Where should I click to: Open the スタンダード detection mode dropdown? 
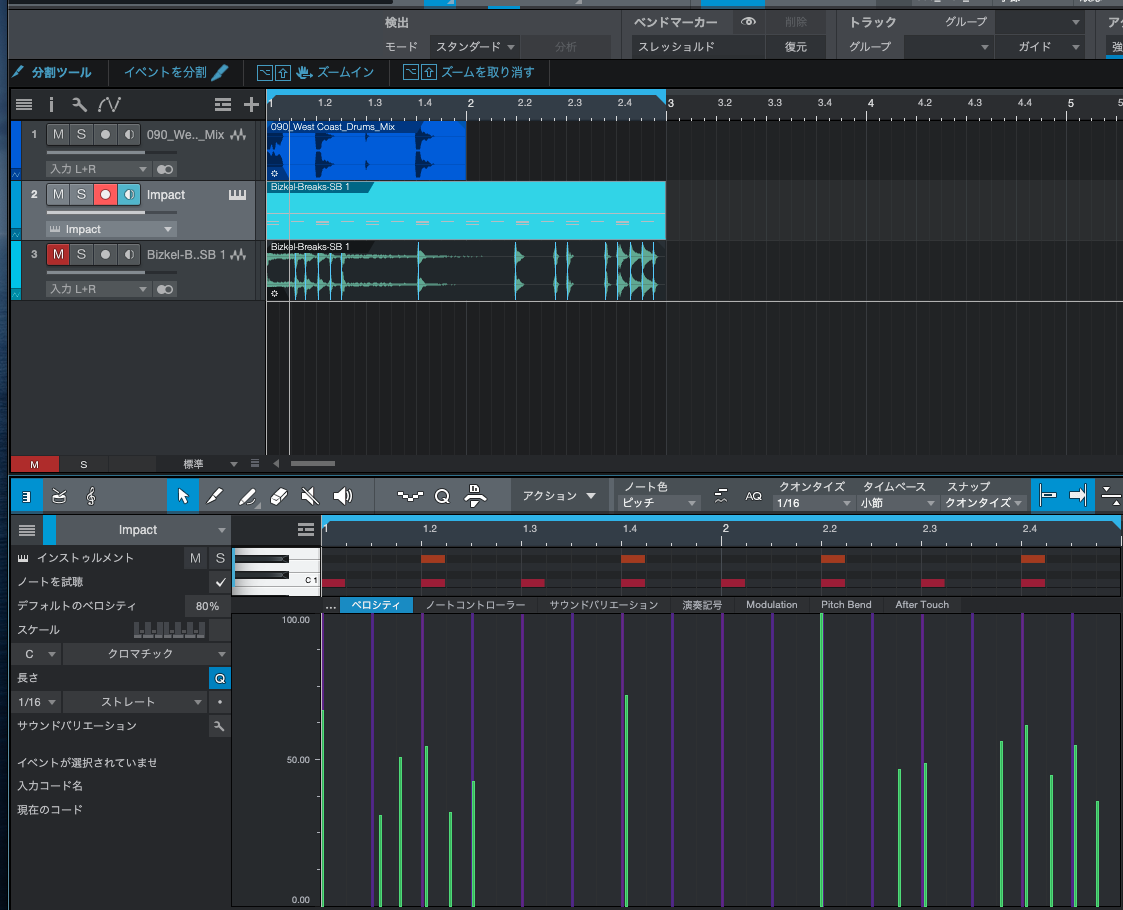(x=476, y=47)
